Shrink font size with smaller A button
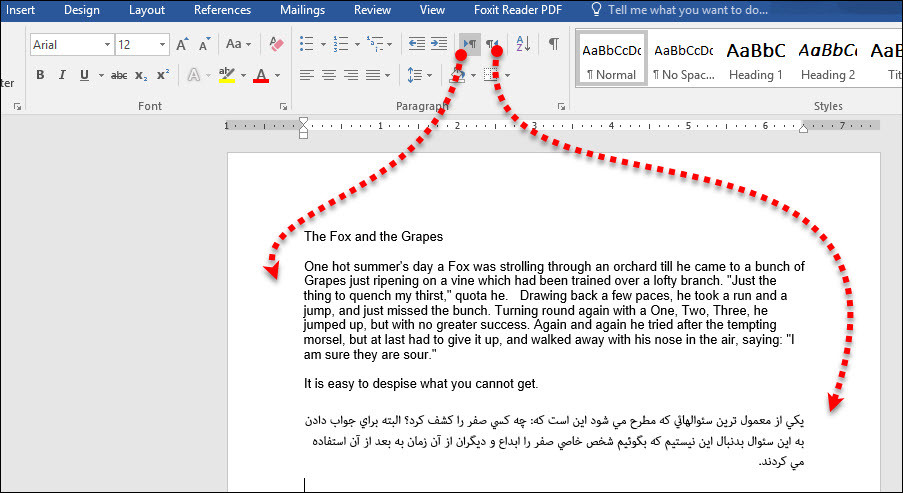The image size is (903, 493). point(204,44)
